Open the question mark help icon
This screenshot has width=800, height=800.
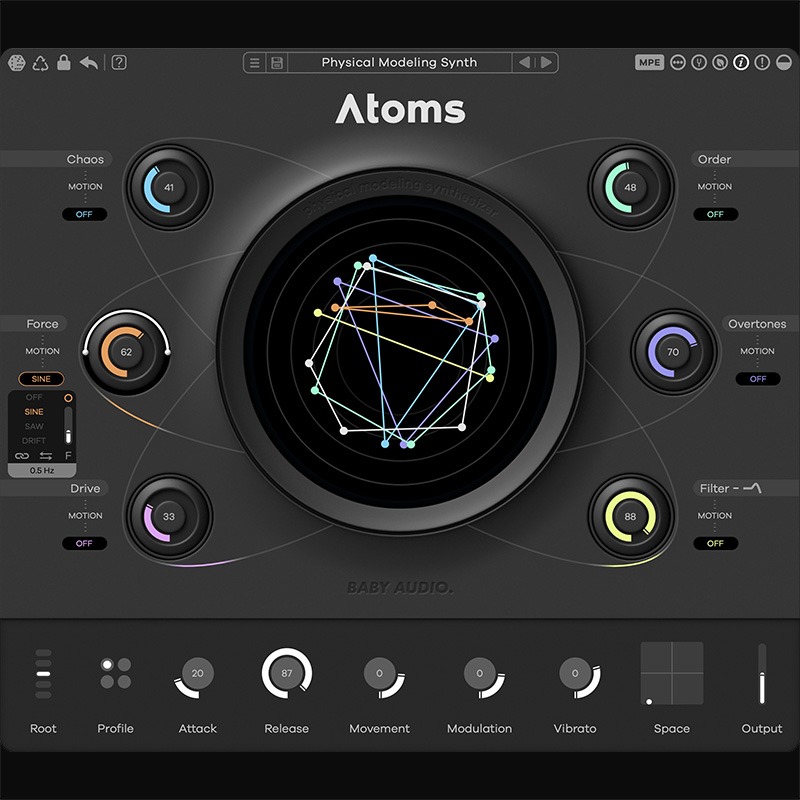(119, 62)
